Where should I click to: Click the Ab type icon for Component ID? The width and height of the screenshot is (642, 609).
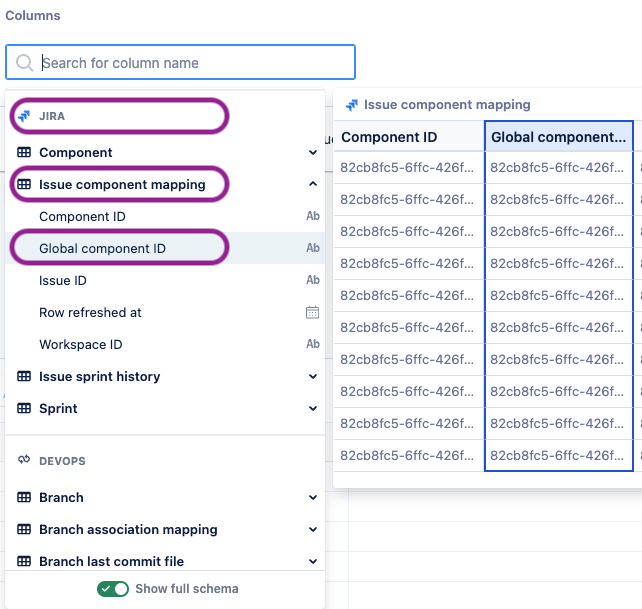coord(313,216)
